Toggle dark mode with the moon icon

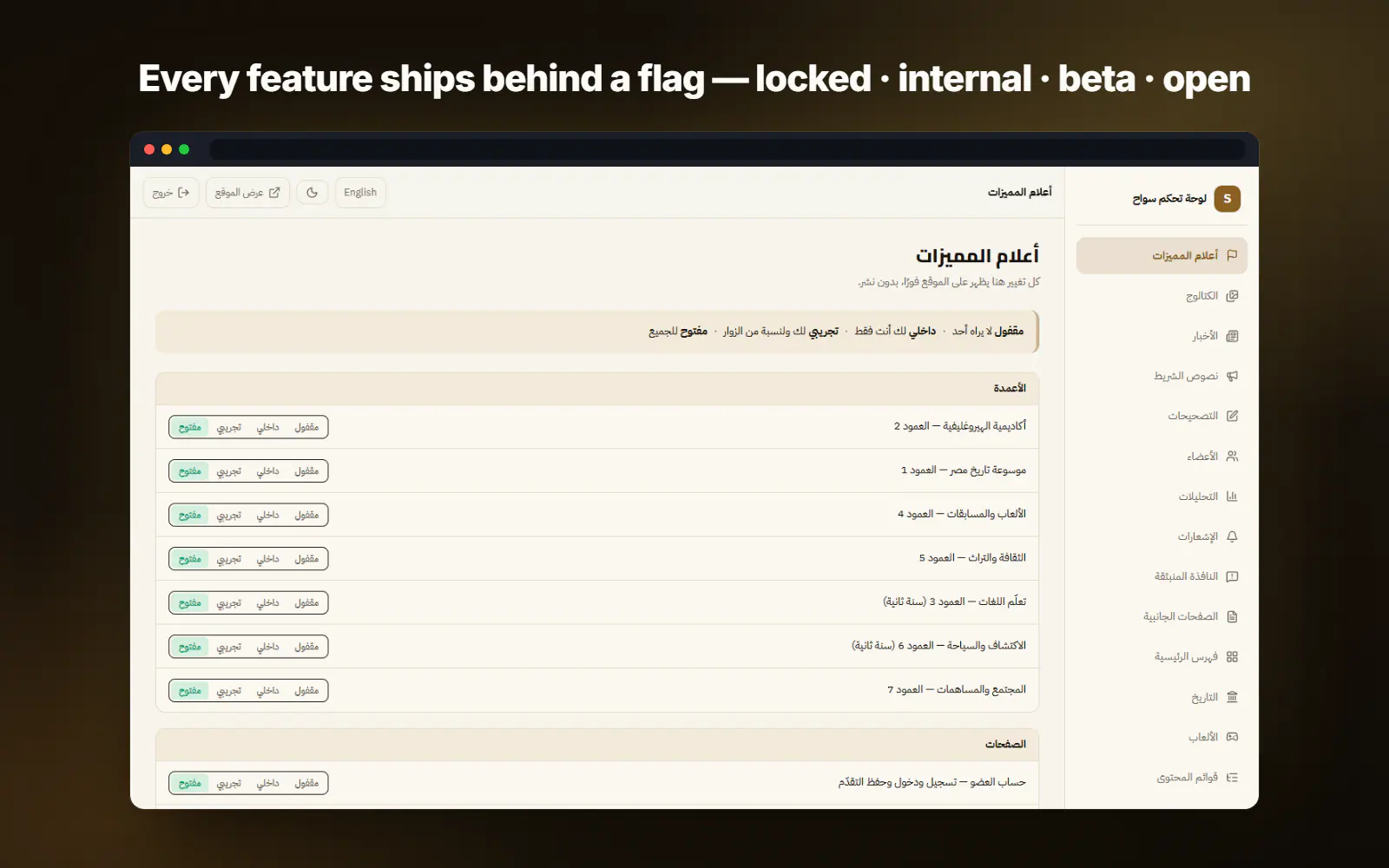point(313,193)
